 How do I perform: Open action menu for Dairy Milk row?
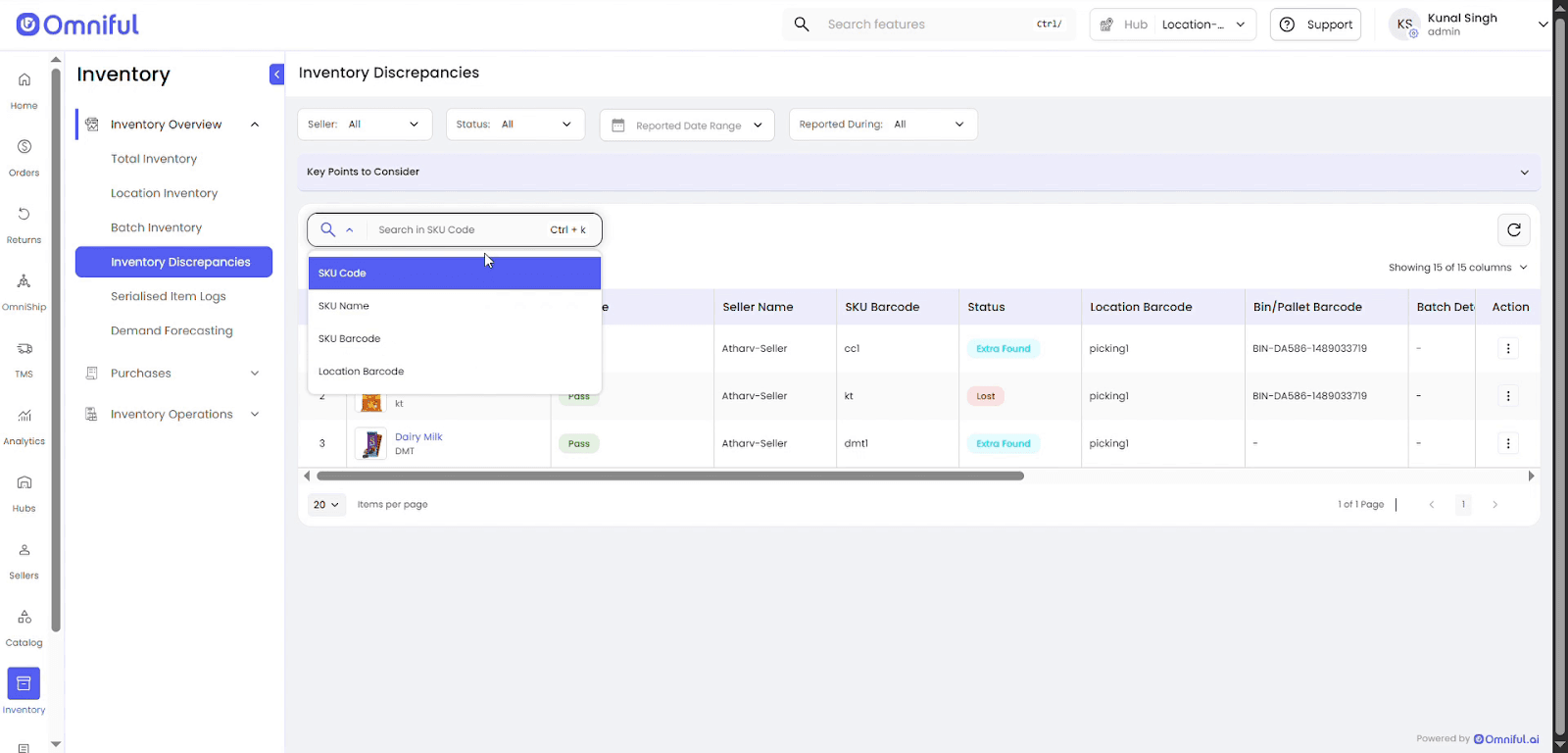(1507, 444)
